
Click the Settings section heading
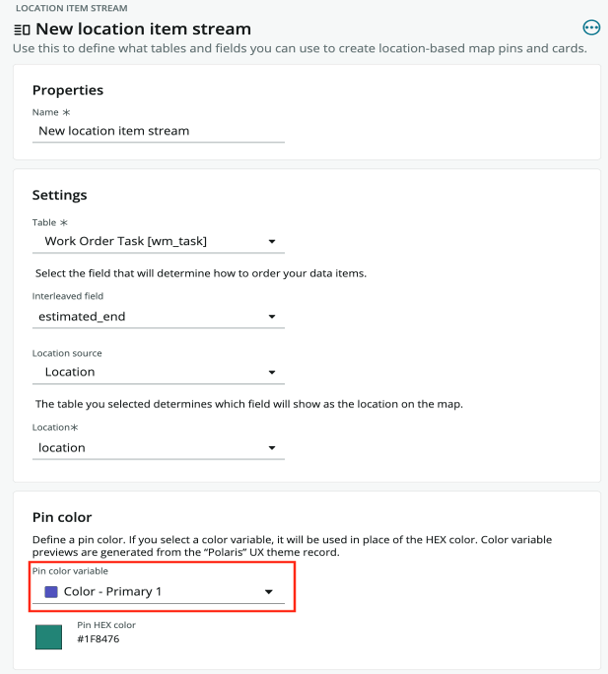point(60,195)
